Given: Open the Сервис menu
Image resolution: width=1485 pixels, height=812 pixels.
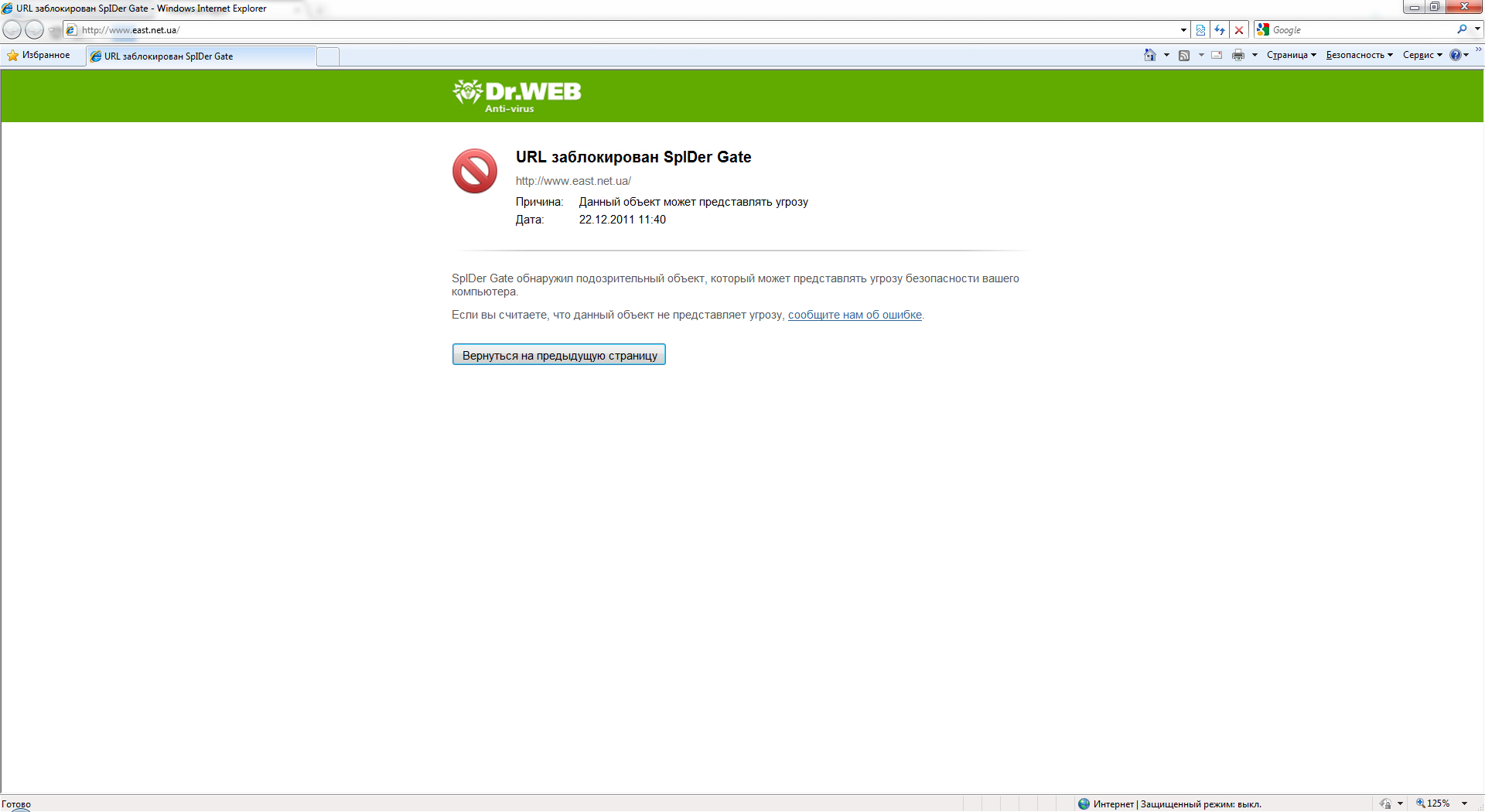Looking at the screenshot, I should click(x=1422, y=55).
